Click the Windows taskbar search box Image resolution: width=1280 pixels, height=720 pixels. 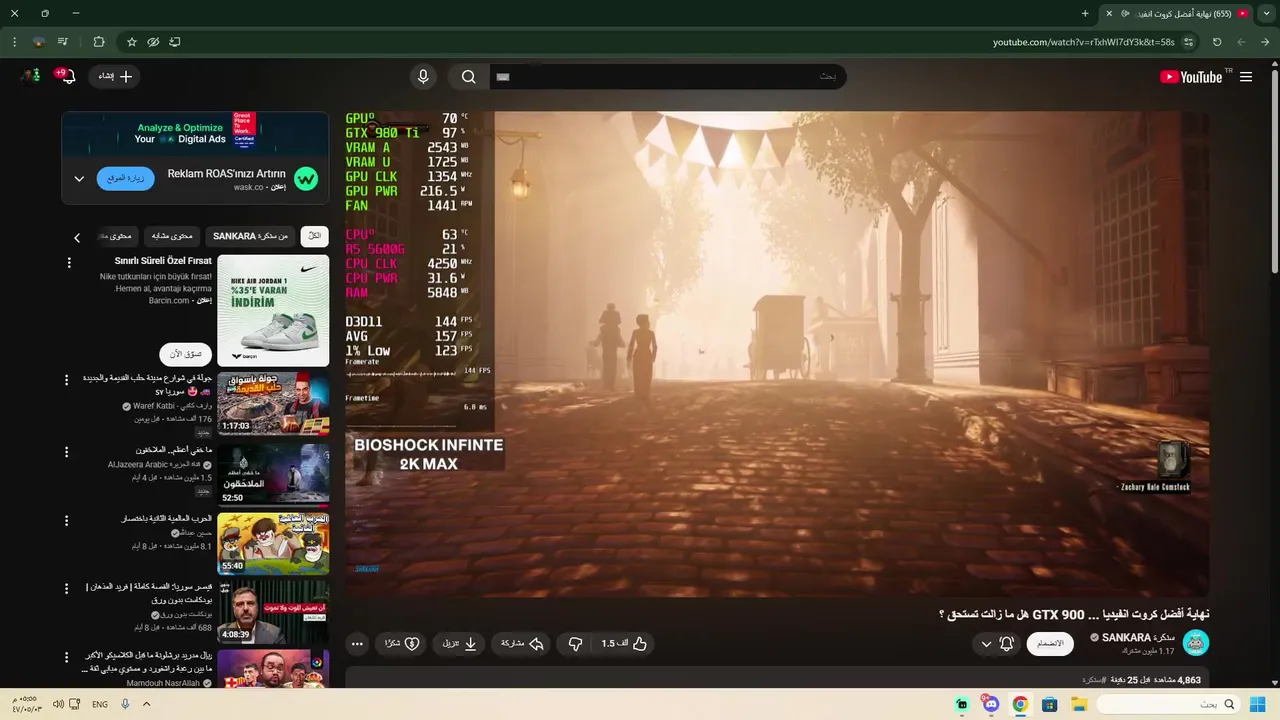[1169, 704]
